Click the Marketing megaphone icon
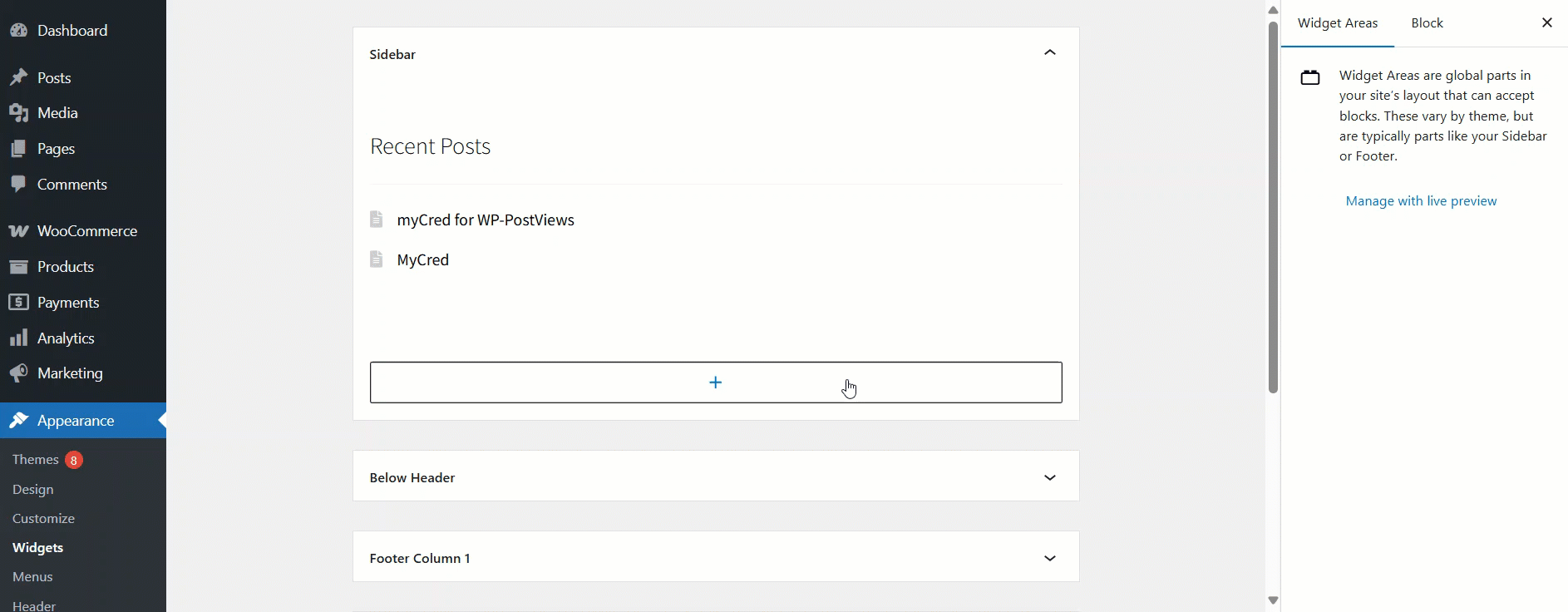 (18, 373)
